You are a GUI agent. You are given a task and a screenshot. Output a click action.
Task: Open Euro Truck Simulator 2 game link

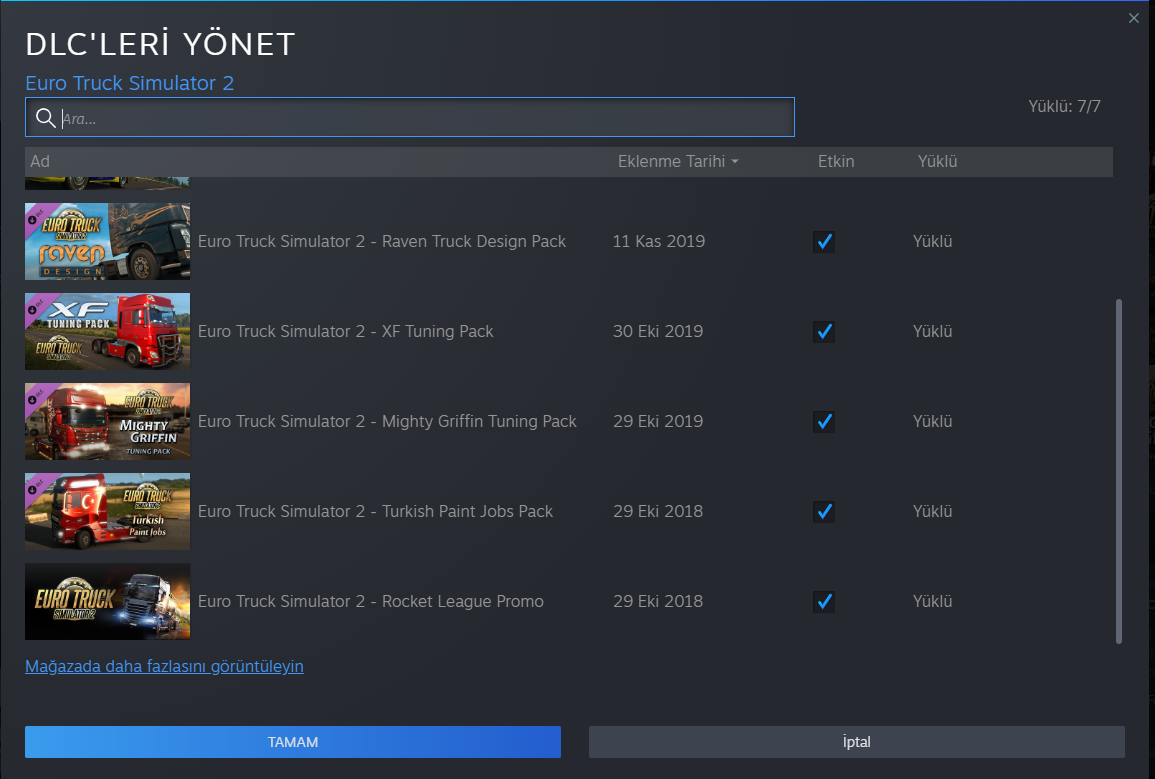[130, 83]
